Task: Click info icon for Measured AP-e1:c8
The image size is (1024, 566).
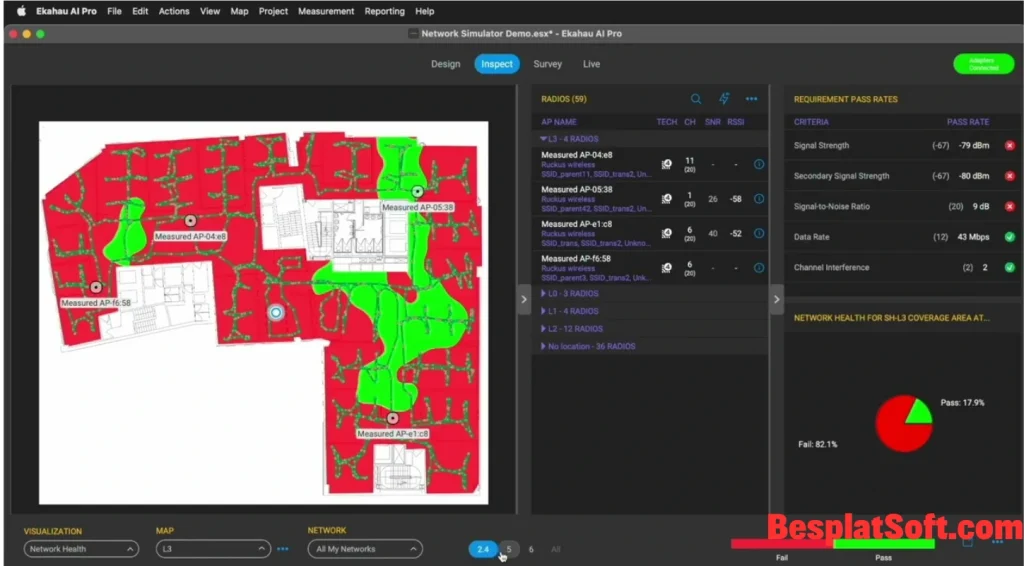Action: pos(759,233)
